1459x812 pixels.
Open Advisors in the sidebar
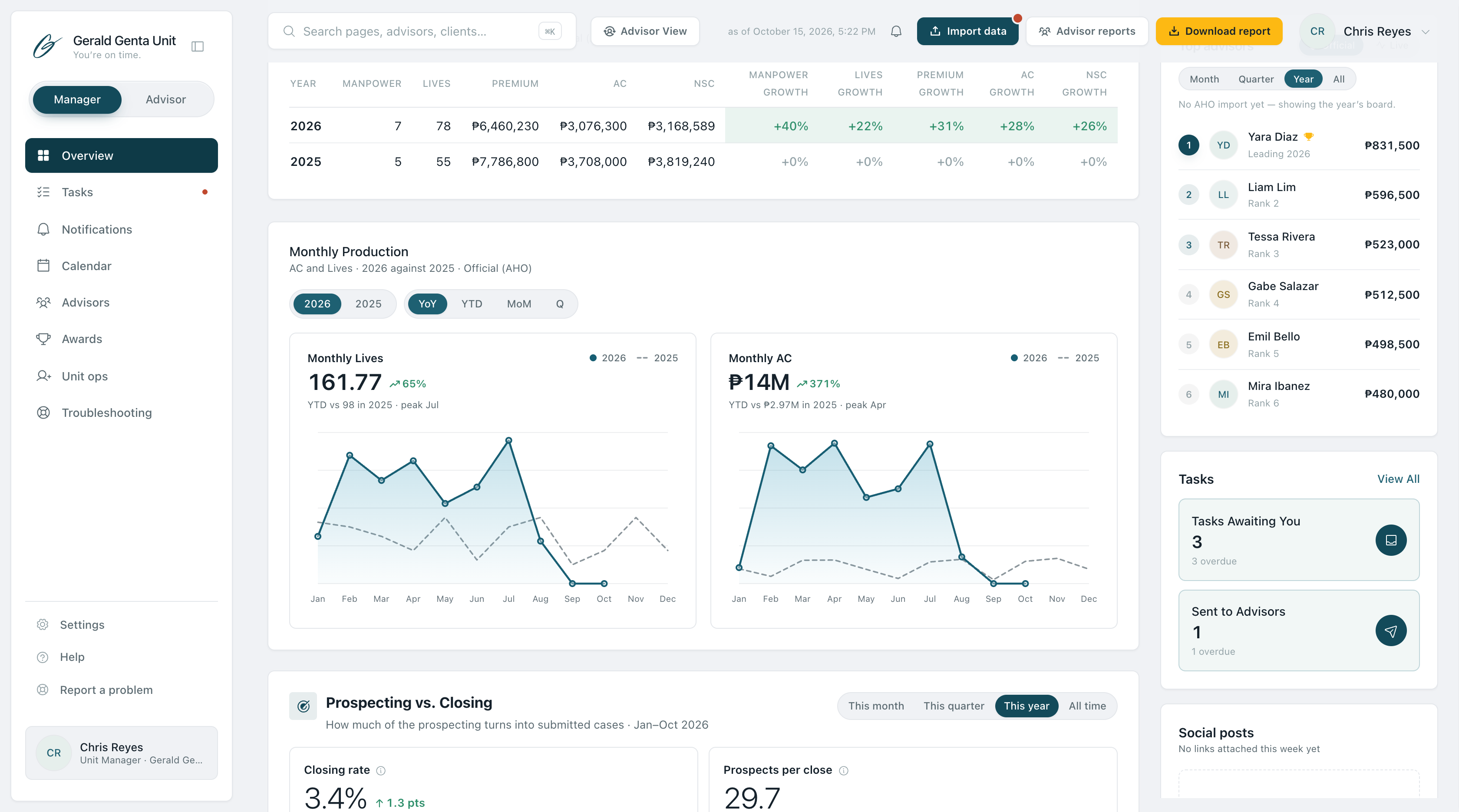[x=121, y=302]
